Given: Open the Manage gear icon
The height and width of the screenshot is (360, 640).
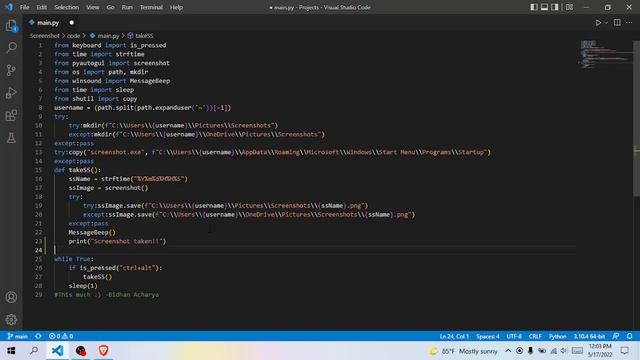Looking at the screenshot, I should (x=11, y=320).
